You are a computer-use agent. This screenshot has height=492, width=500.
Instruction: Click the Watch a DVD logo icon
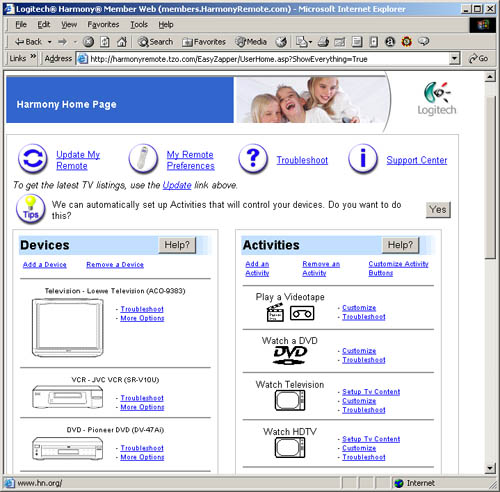290,355
